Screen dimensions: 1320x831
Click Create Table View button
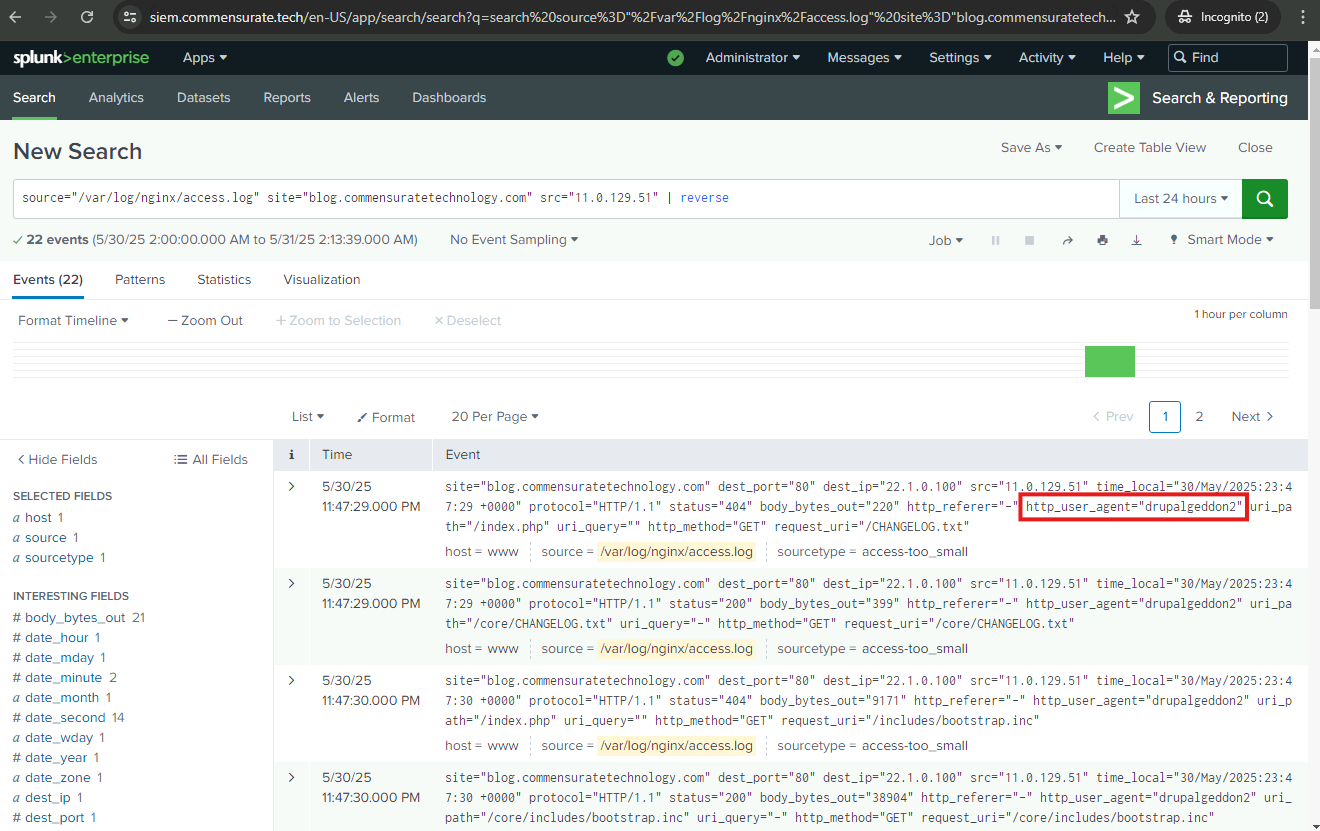[x=1149, y=148]
